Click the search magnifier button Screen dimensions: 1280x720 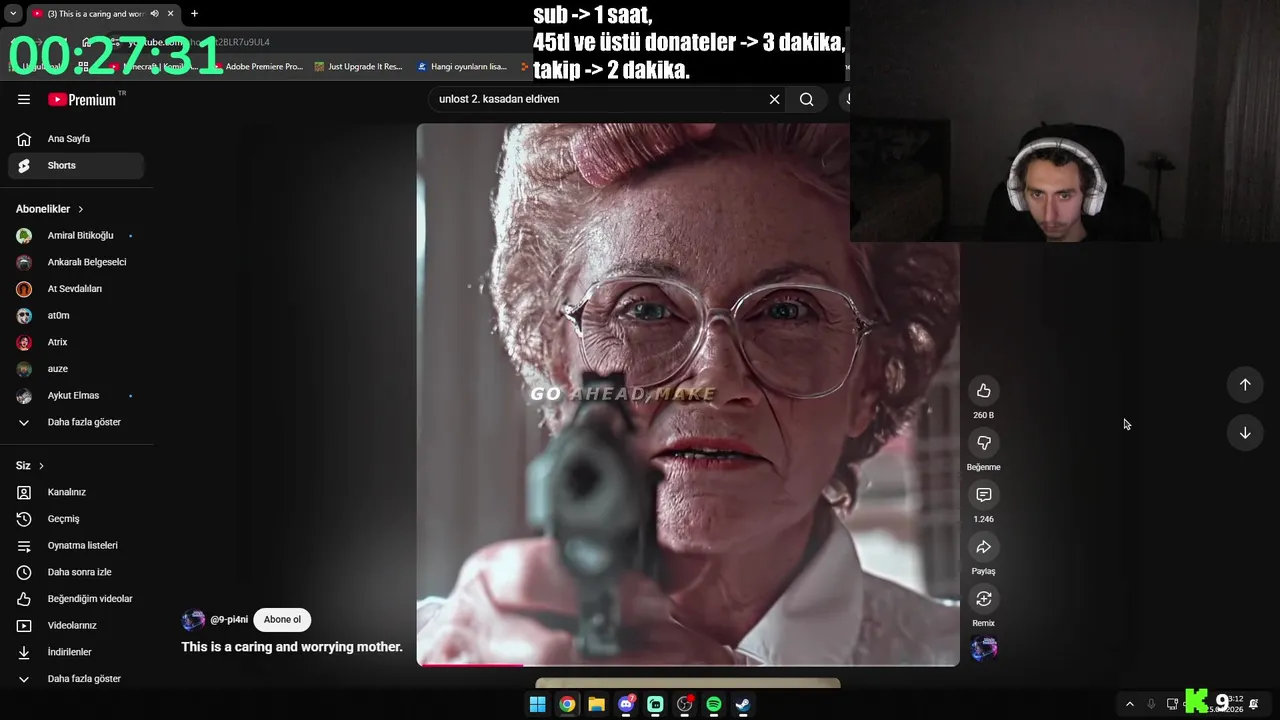point(806,99)
